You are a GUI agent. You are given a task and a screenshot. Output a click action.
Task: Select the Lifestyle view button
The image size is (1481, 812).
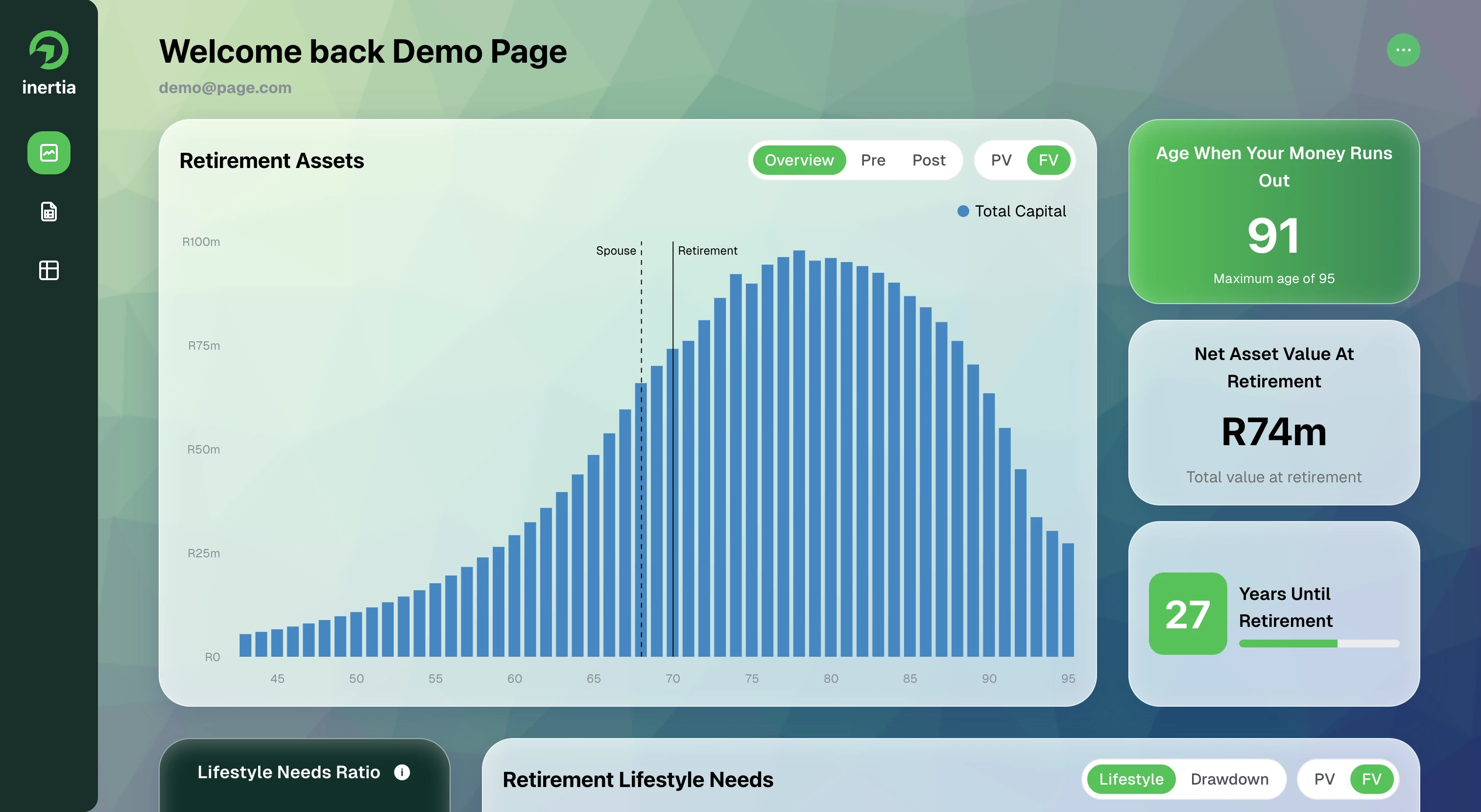click(1130, 779)
